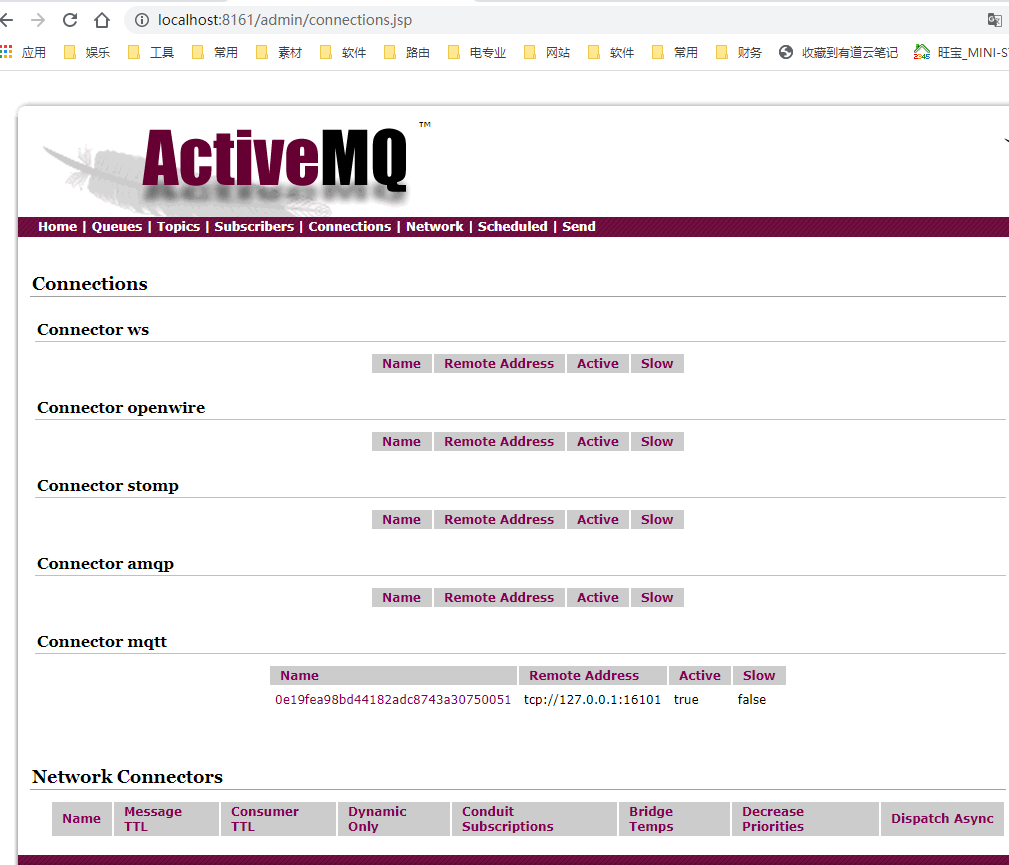The height and width of the screenshot is (865, 1009).
Task: Expand the 路由 bookmark folder
Action: tap(407, 52)
